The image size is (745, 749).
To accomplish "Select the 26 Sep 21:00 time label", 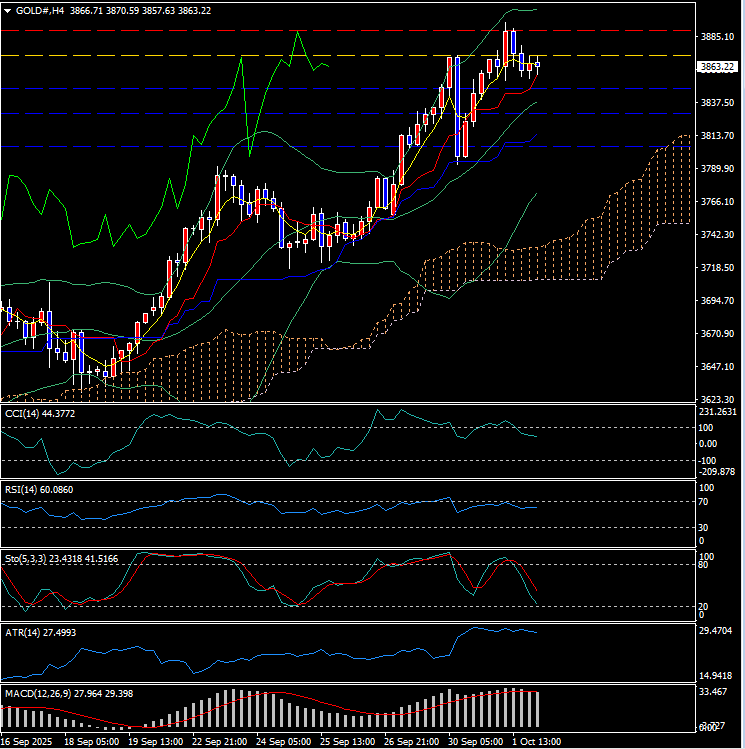I will (411, 742).
